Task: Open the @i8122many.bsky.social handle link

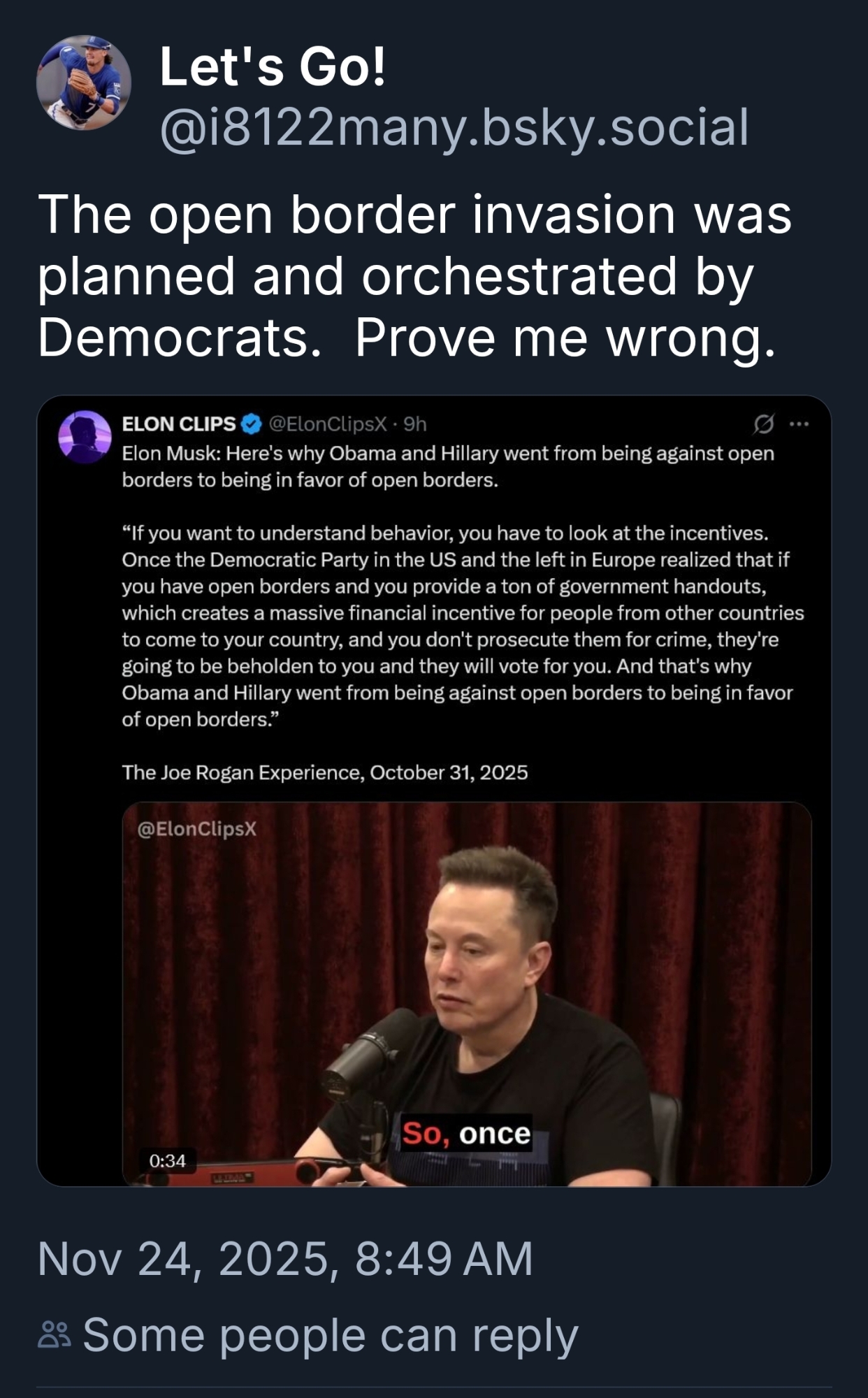Action: pyautogui.click(x=454, y=128)
